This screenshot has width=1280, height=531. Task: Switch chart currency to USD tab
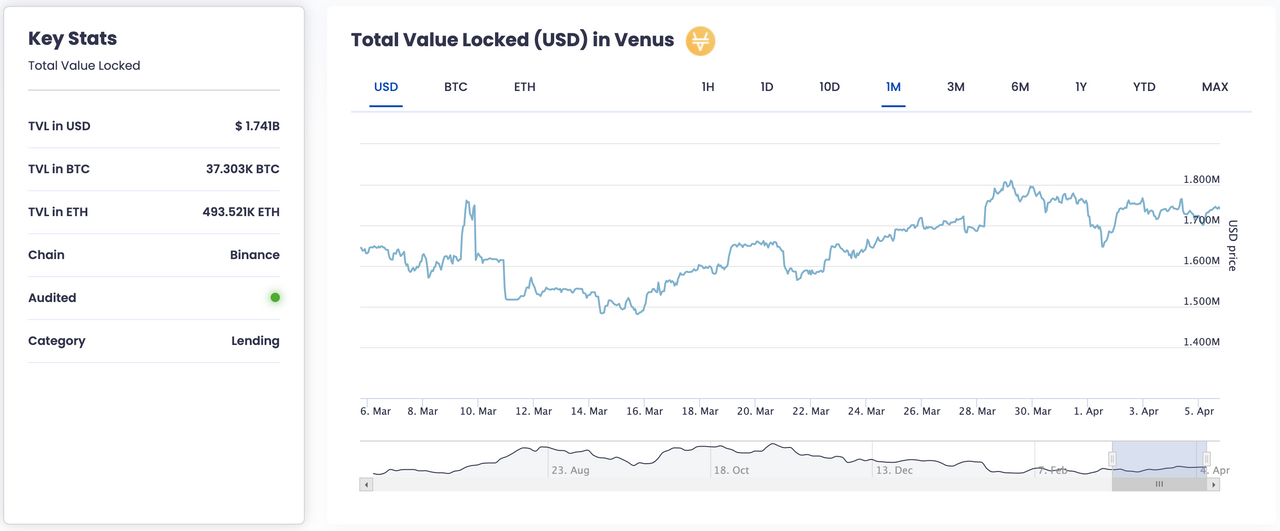(386, 87)
